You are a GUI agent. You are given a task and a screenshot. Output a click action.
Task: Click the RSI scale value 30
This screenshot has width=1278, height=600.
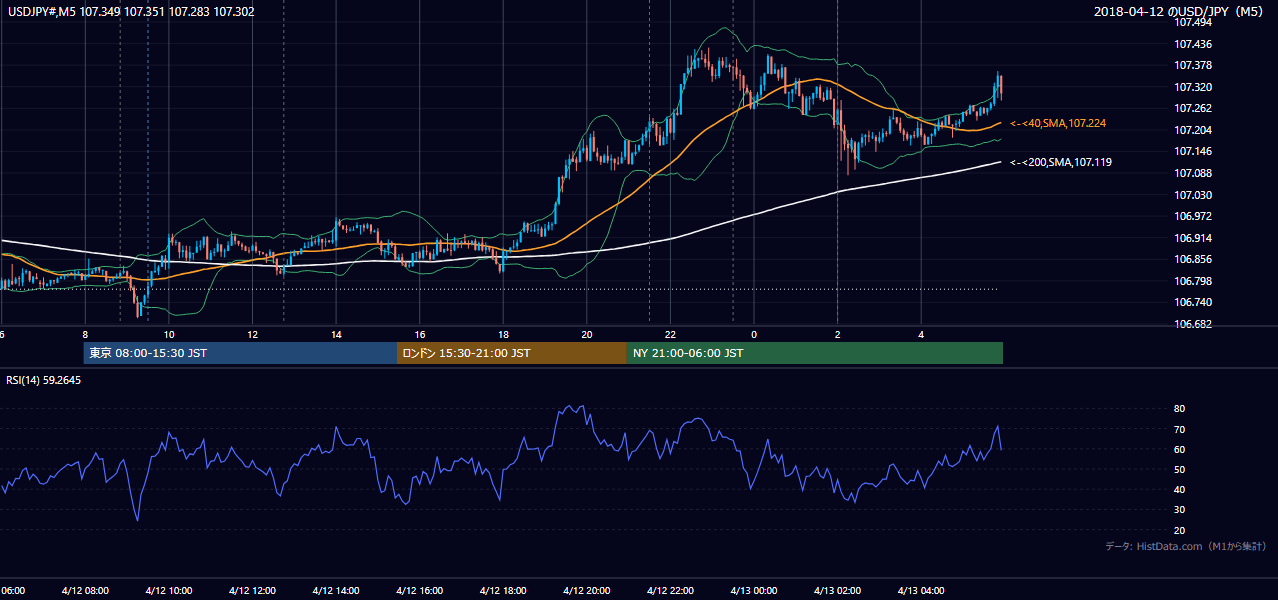click(x=1180, y=509)
